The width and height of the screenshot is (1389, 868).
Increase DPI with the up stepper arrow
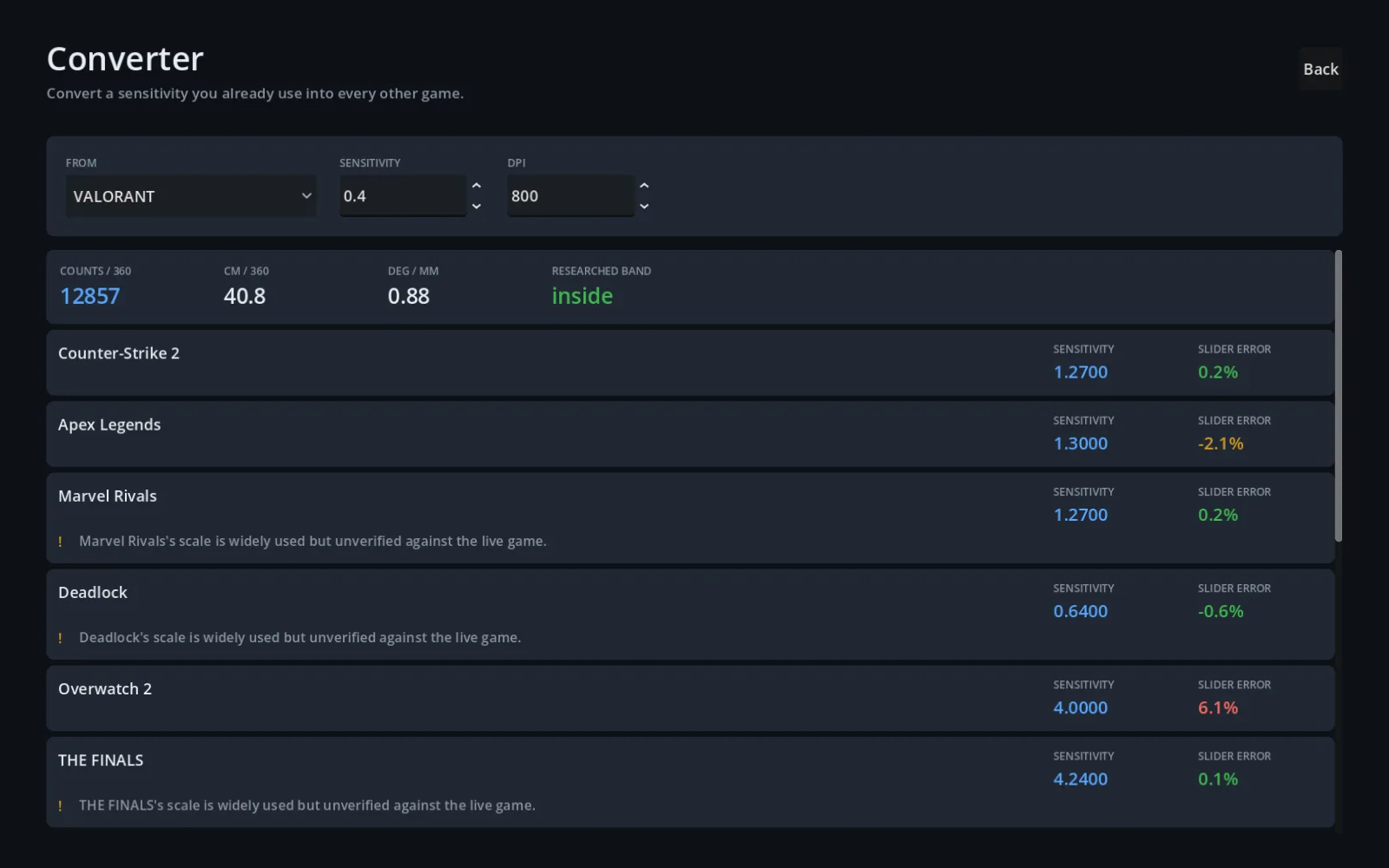[644, 186]
